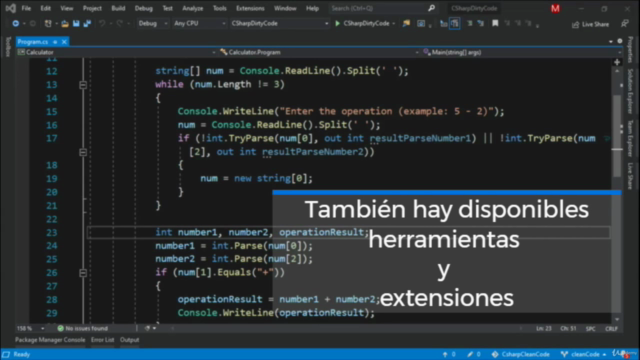Open the Any CPU platform dropdown
The image size is (640, 360).
click(199, 24)
